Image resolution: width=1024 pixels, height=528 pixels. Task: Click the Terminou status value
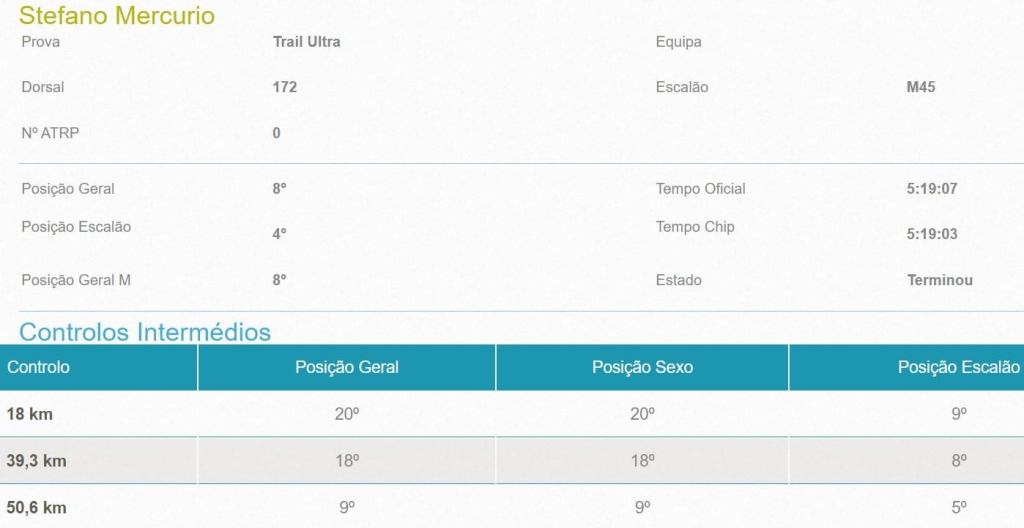click(x=939, y=280)
